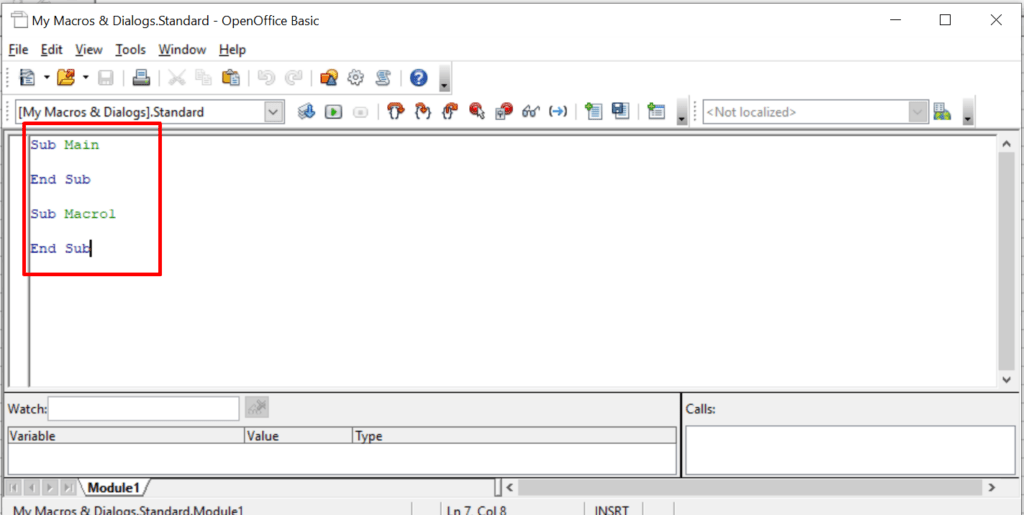
Task: Click the INSRT status bar mode
Action: tap(613, 509)
